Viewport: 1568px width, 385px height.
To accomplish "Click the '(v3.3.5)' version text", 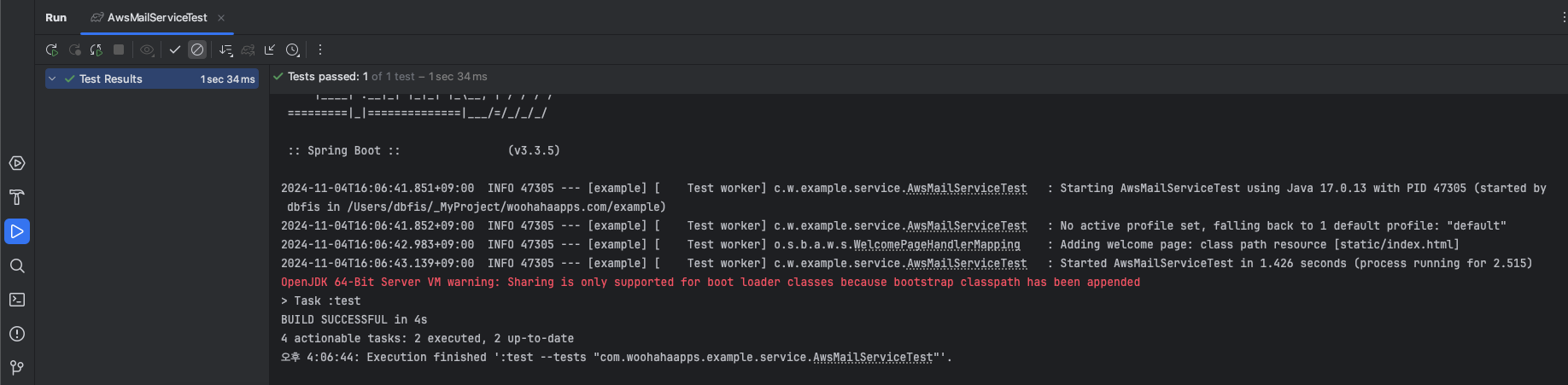I will coord(534,150).
